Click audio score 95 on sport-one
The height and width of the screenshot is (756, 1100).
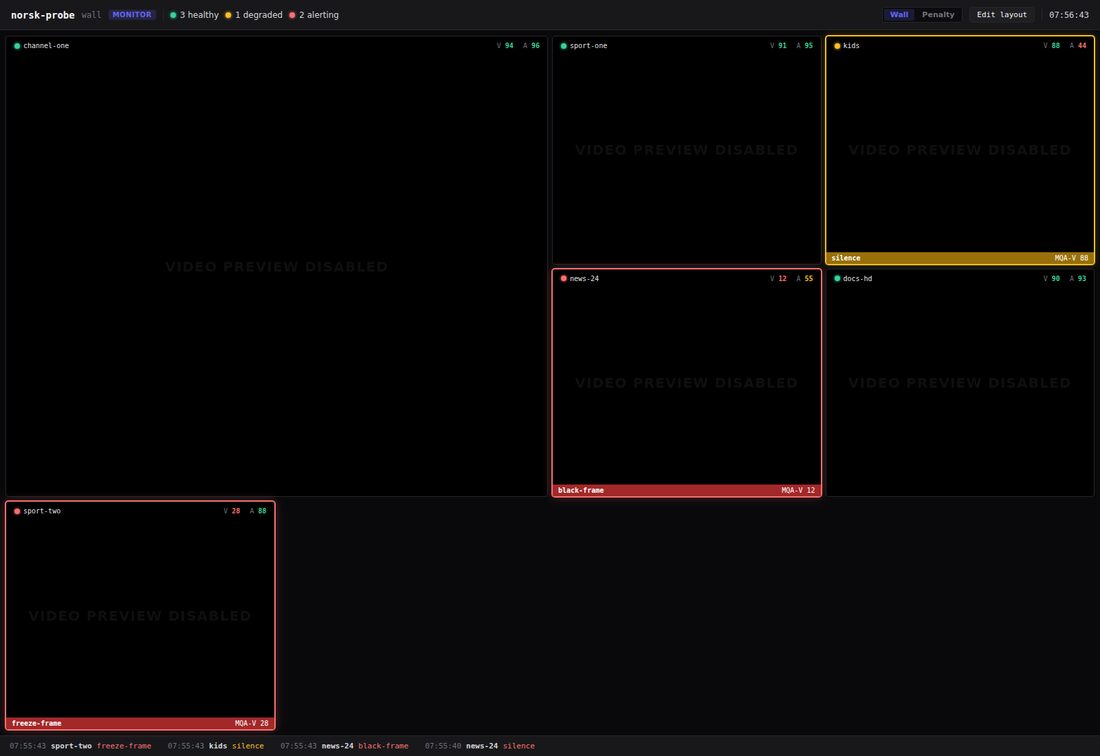tap(809, 46)
